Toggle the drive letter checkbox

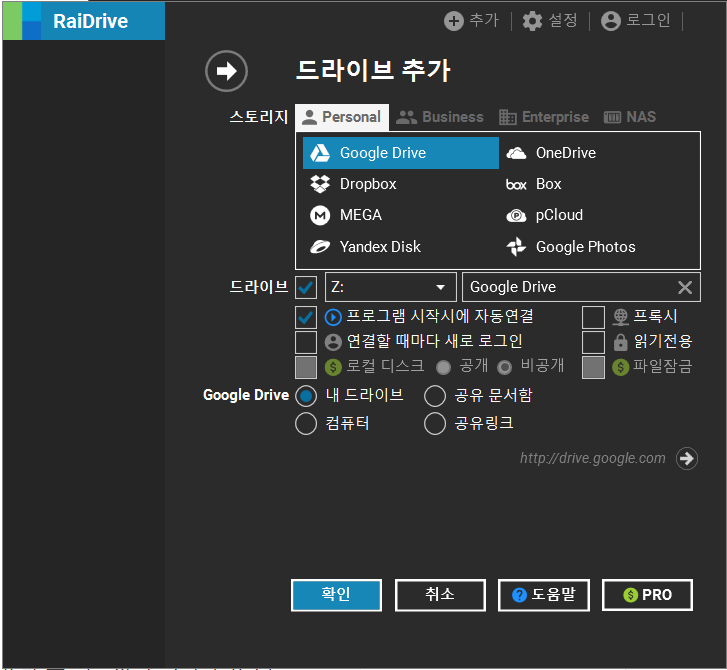[x=306, y=288]
